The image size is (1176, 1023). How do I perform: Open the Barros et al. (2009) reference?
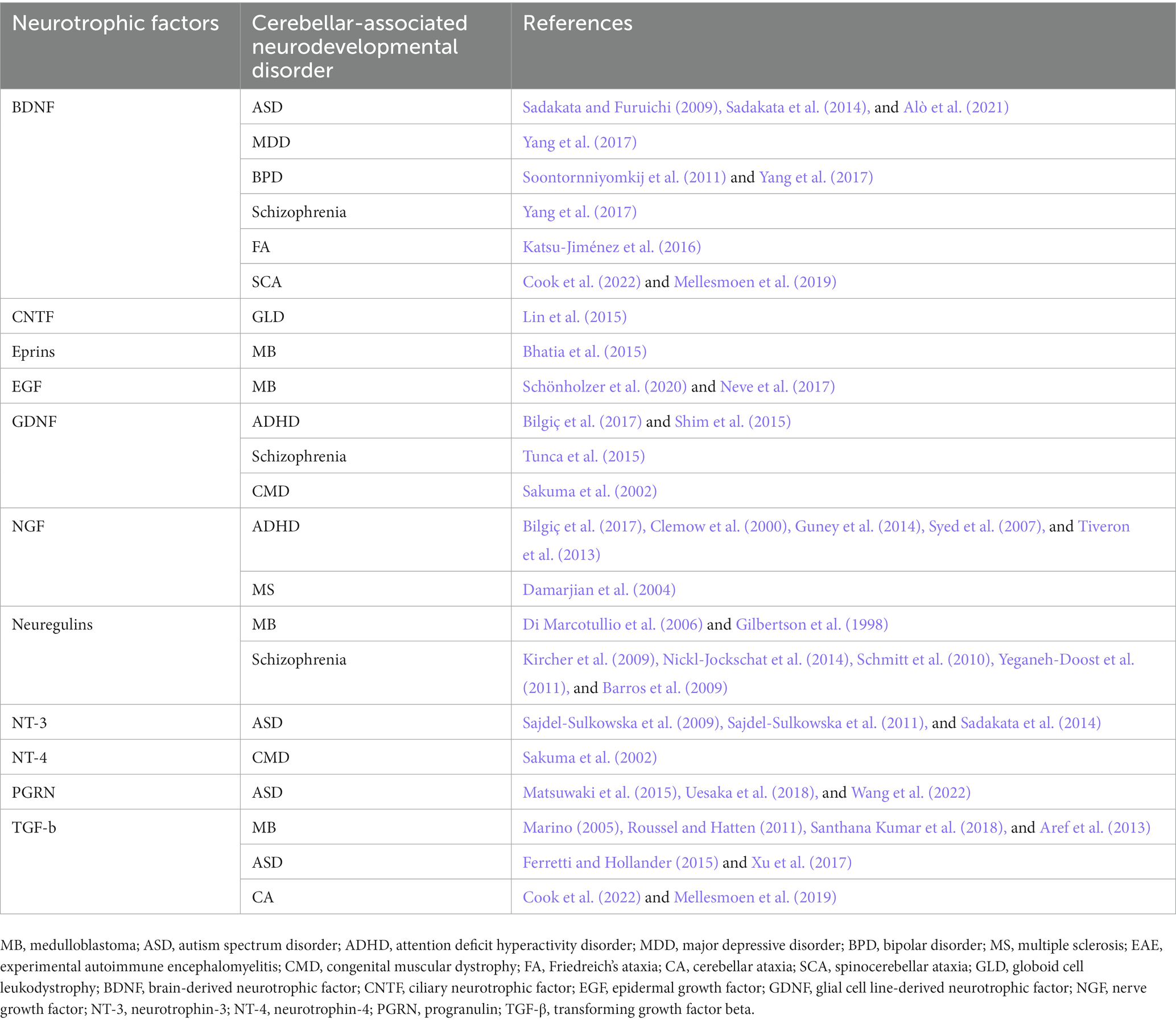pyautogui.click(x=665, y=687)
